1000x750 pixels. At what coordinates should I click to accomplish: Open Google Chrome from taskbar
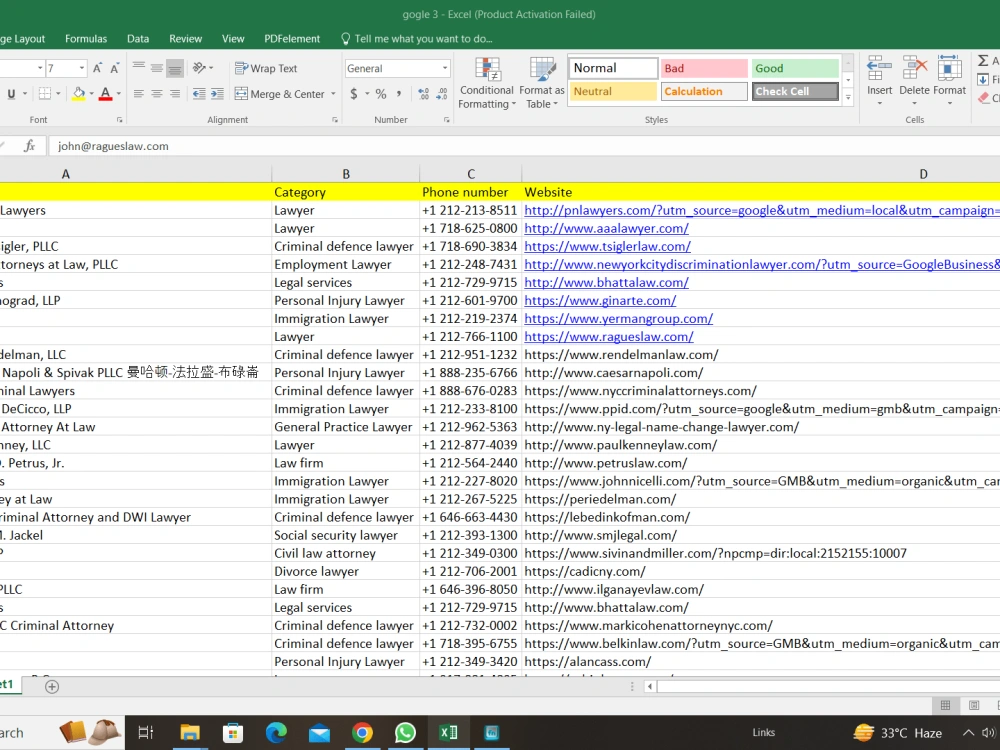362,732
